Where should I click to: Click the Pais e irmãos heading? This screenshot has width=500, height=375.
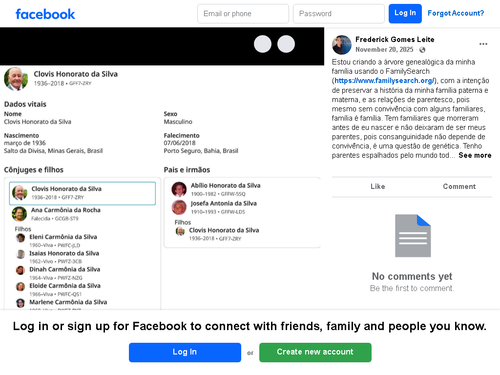[x=187, y=170]
